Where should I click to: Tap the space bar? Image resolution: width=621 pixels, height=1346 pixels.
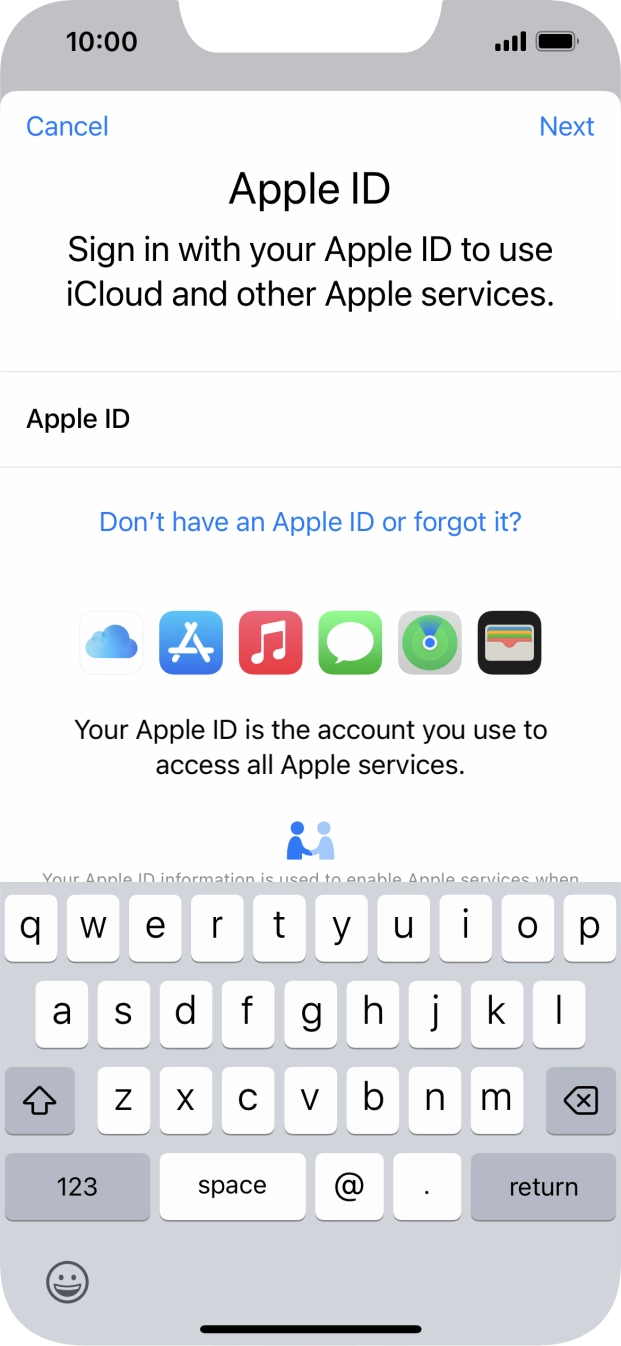pos(232,1187)
